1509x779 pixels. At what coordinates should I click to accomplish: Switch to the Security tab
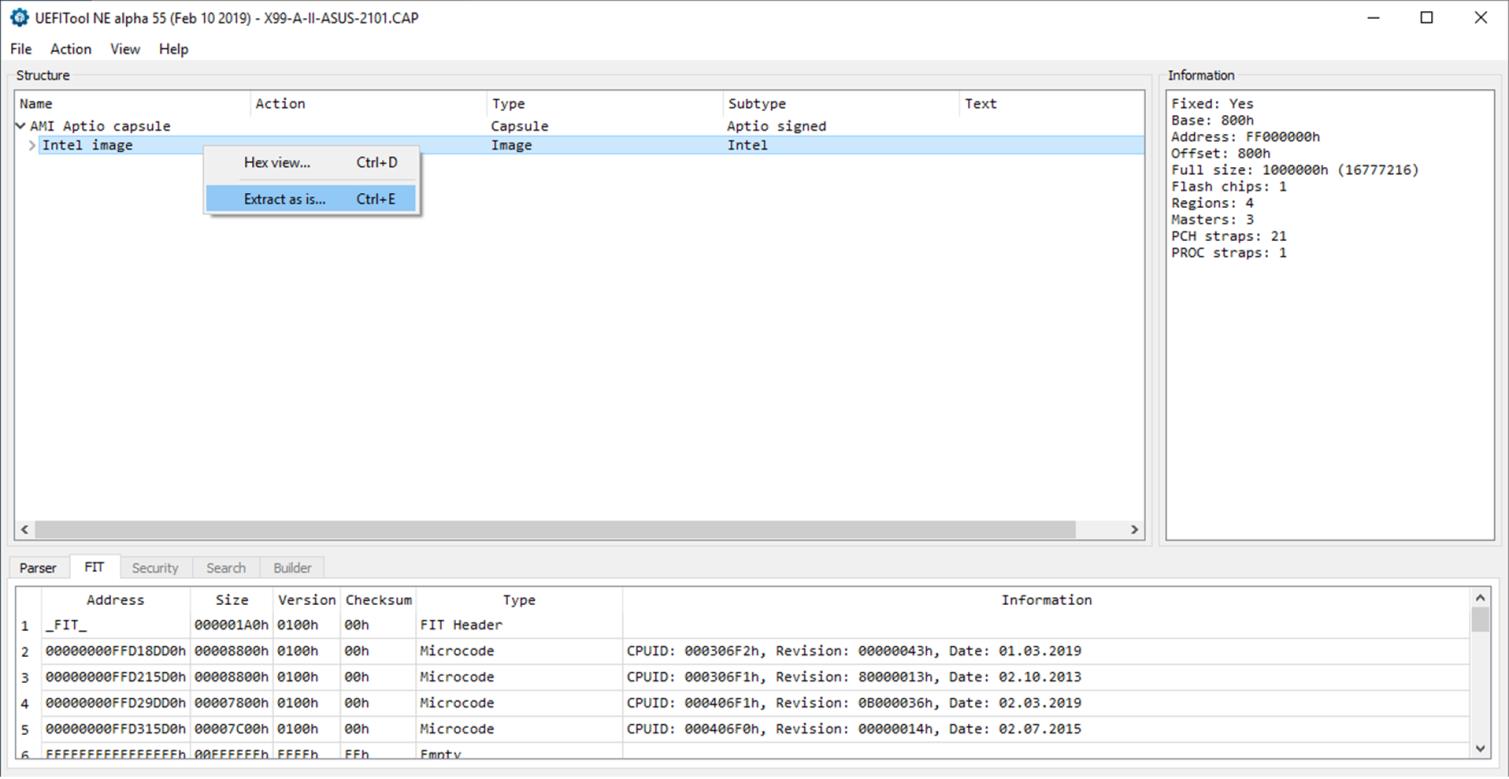(155, 568)
